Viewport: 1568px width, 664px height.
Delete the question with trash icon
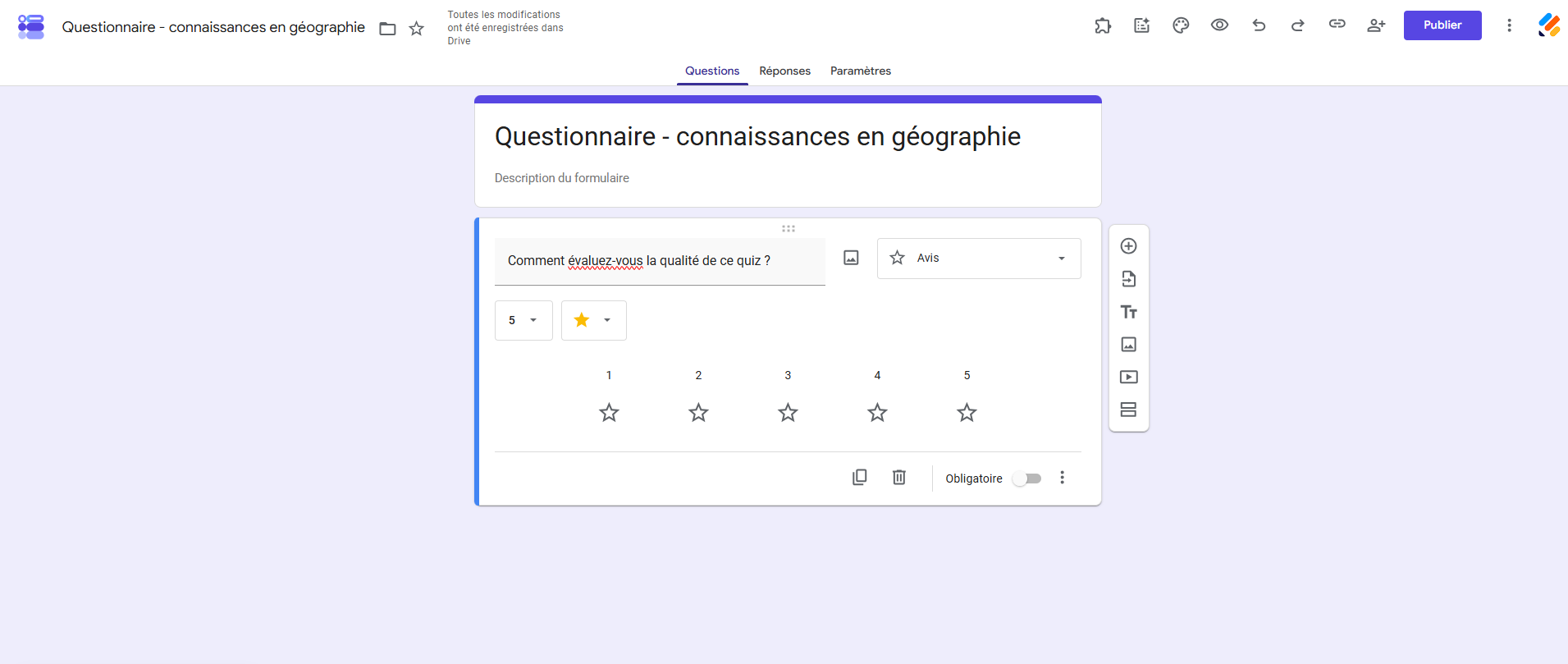click(x=899, y=478)
